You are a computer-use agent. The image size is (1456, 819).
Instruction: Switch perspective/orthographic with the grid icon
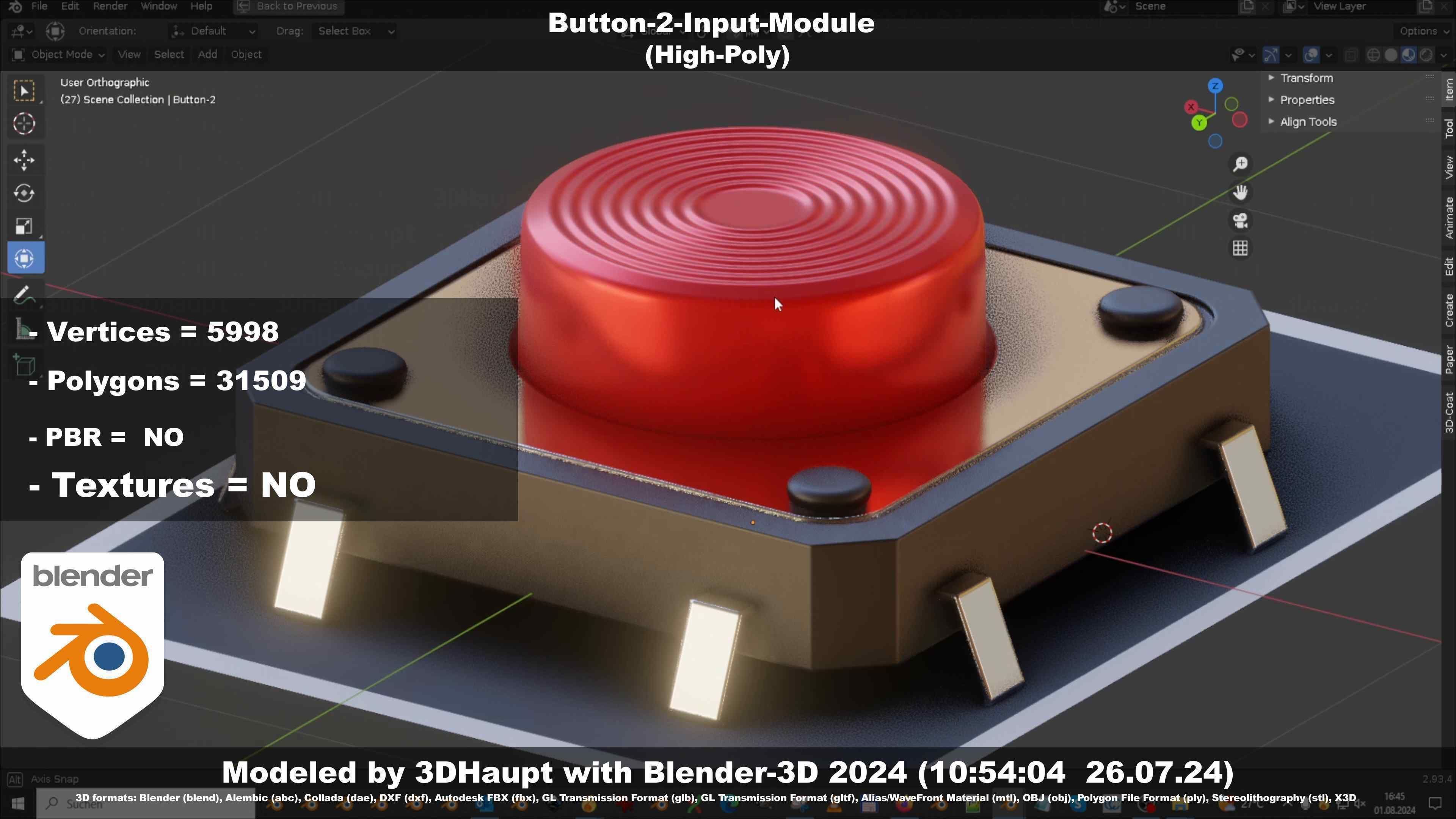[x=1240, y=248]
